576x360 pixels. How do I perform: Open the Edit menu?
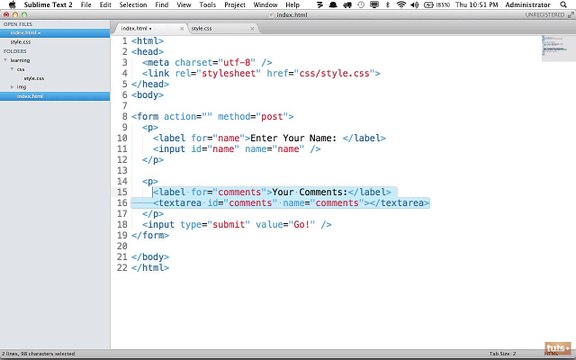(105, 5)
